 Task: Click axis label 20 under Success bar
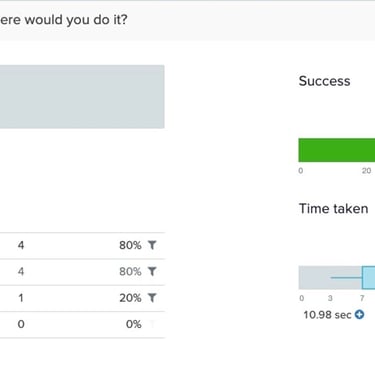click(366, 171)
